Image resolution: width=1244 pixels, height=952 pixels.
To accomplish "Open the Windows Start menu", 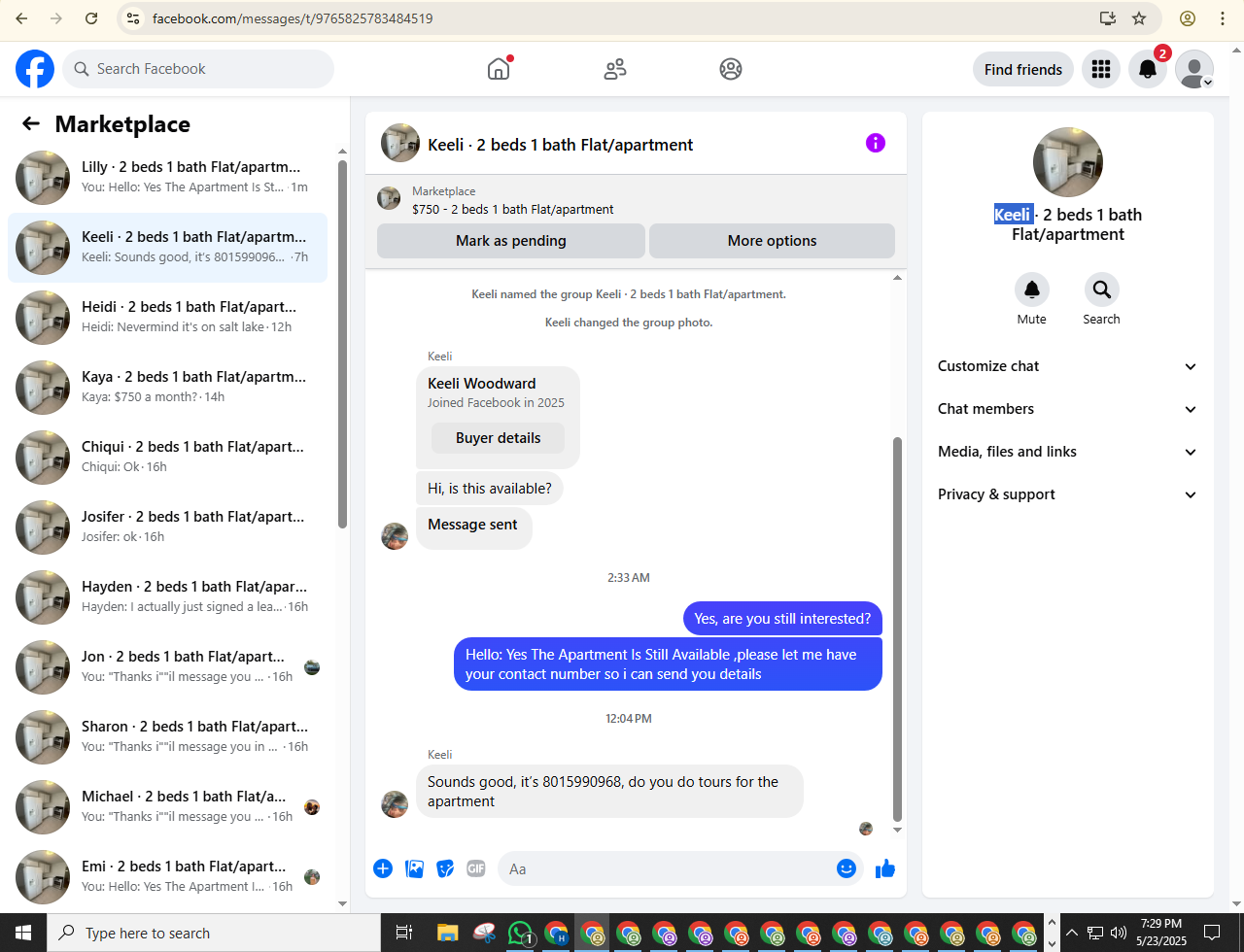I will (23, 933).
